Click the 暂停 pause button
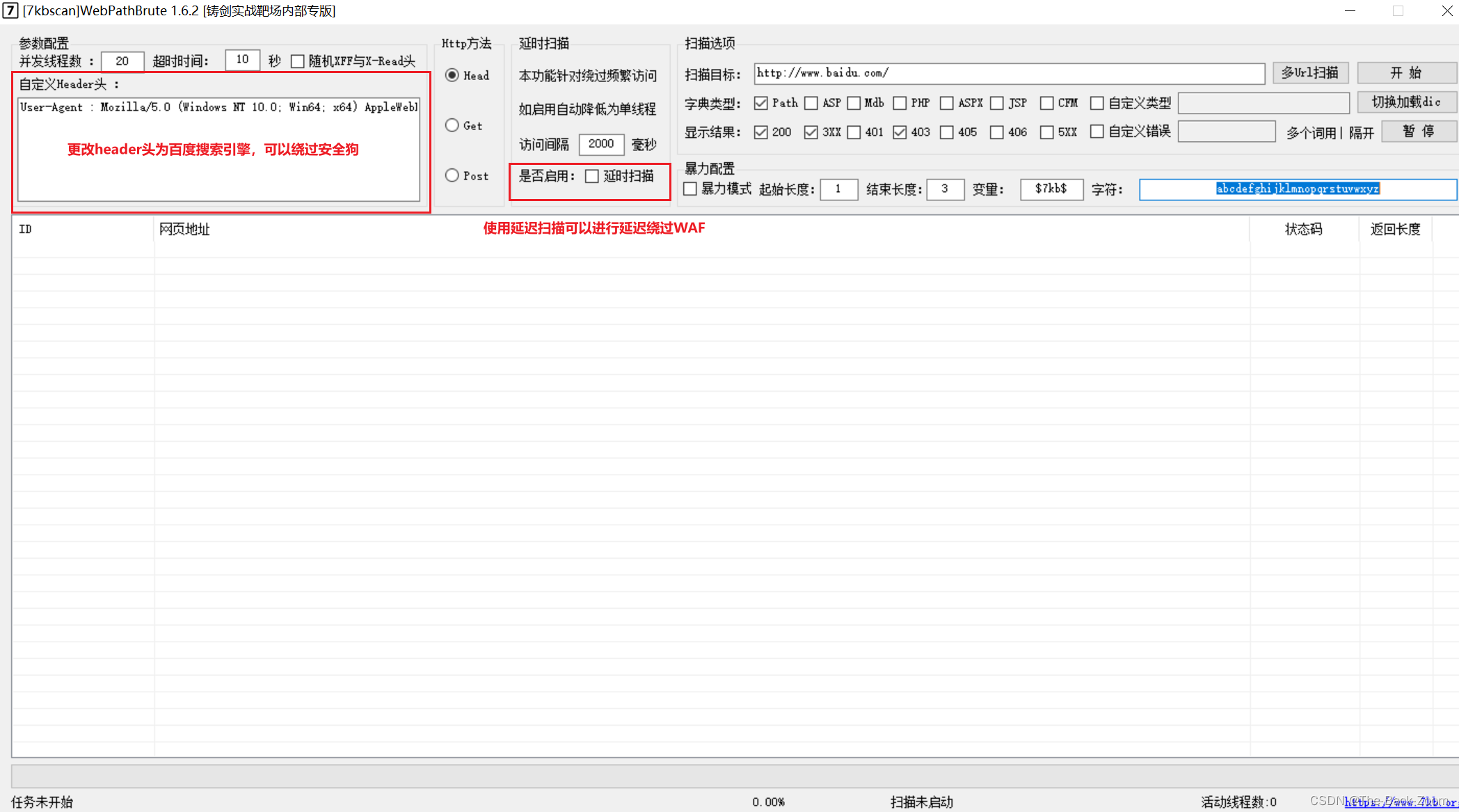1459x812 pixels. coord(1419,132)
